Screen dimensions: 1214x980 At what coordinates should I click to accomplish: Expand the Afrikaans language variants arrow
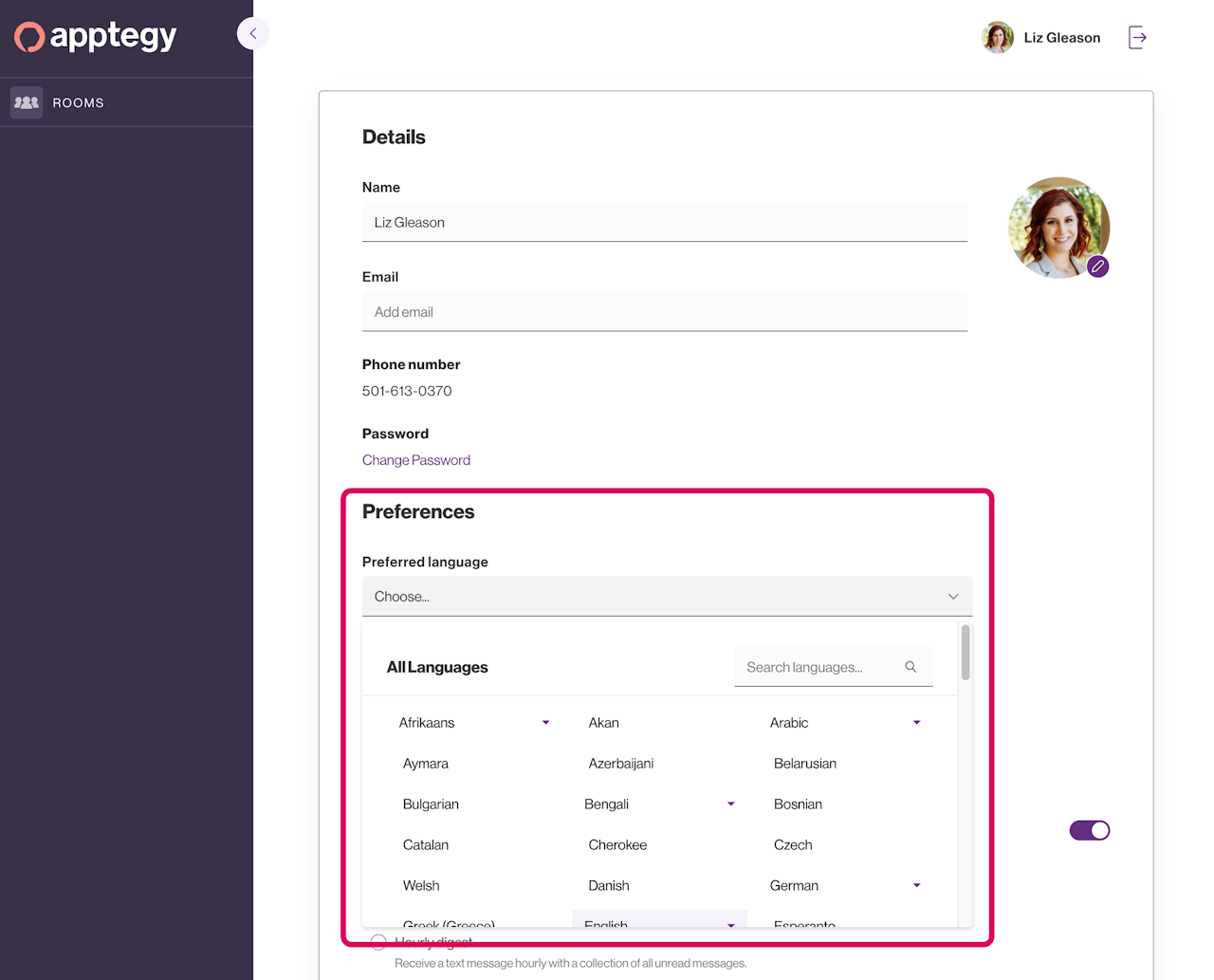[545, 723]
